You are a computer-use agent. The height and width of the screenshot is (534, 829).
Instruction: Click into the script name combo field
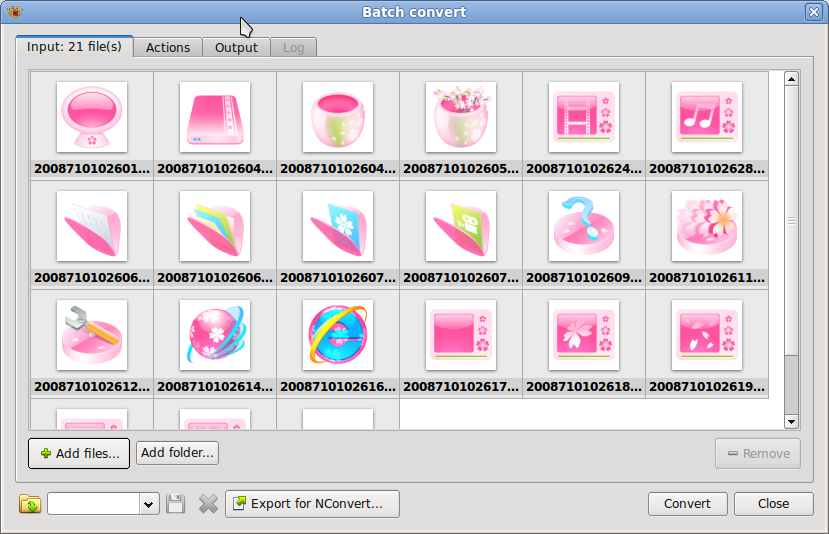[94, 504]
